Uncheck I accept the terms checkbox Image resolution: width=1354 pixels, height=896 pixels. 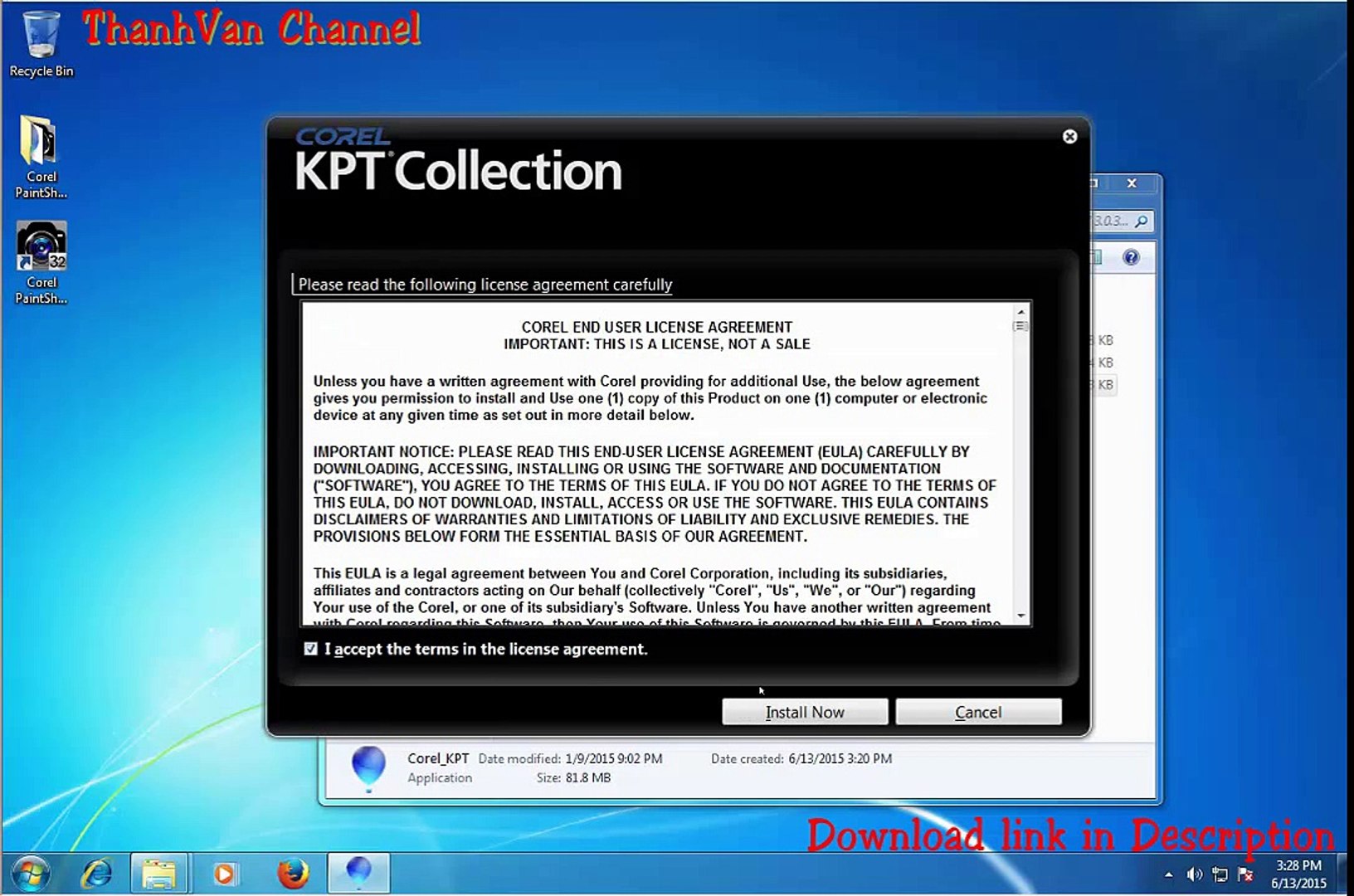tap(310, 649)
